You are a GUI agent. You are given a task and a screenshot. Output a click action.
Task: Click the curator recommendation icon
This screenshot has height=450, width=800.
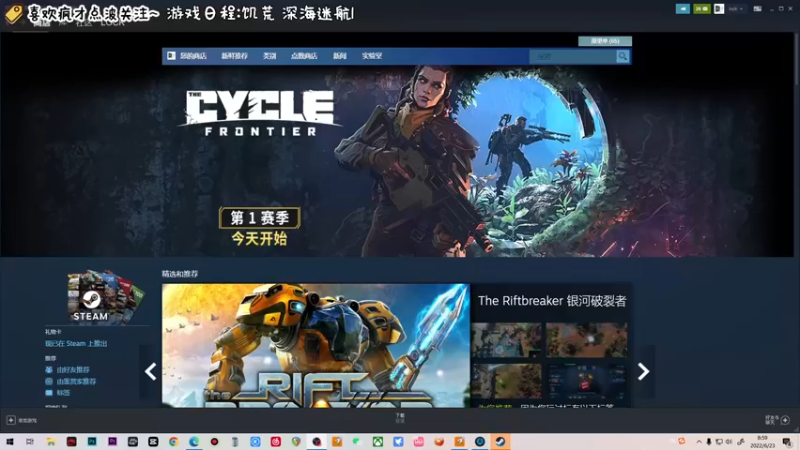(49, 382)
